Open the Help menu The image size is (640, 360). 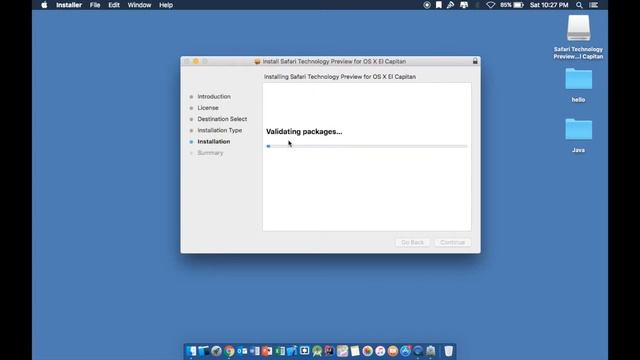point(166,5)
